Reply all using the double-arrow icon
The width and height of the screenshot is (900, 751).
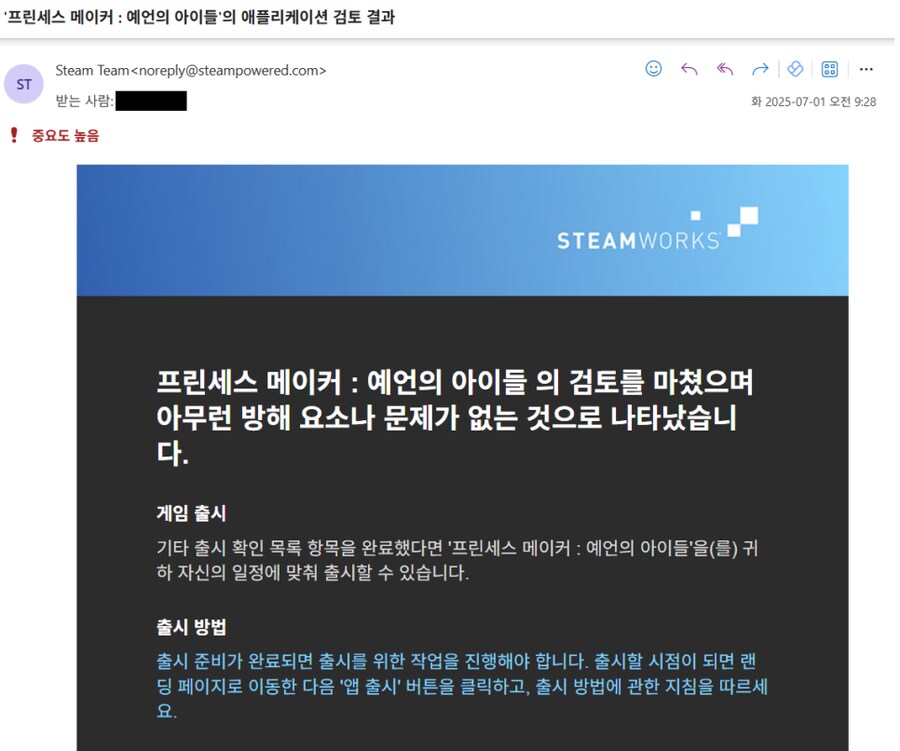[x=725, y=69]
